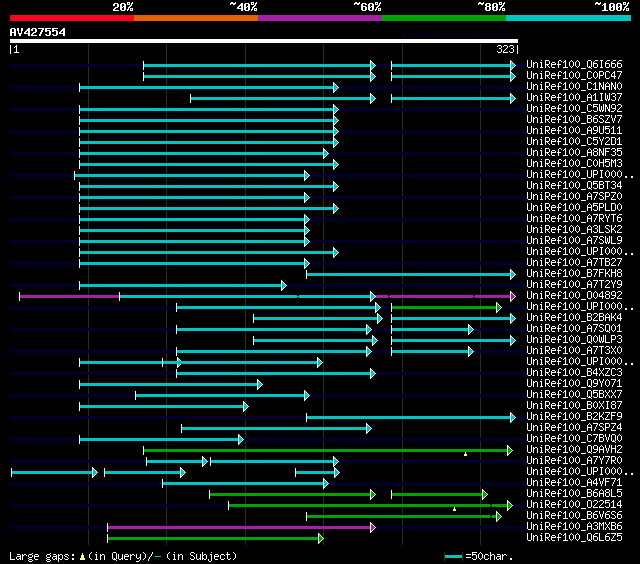Select the UniRef100_A9U511 label
This screenshot has width=640, height=564.
574,131
